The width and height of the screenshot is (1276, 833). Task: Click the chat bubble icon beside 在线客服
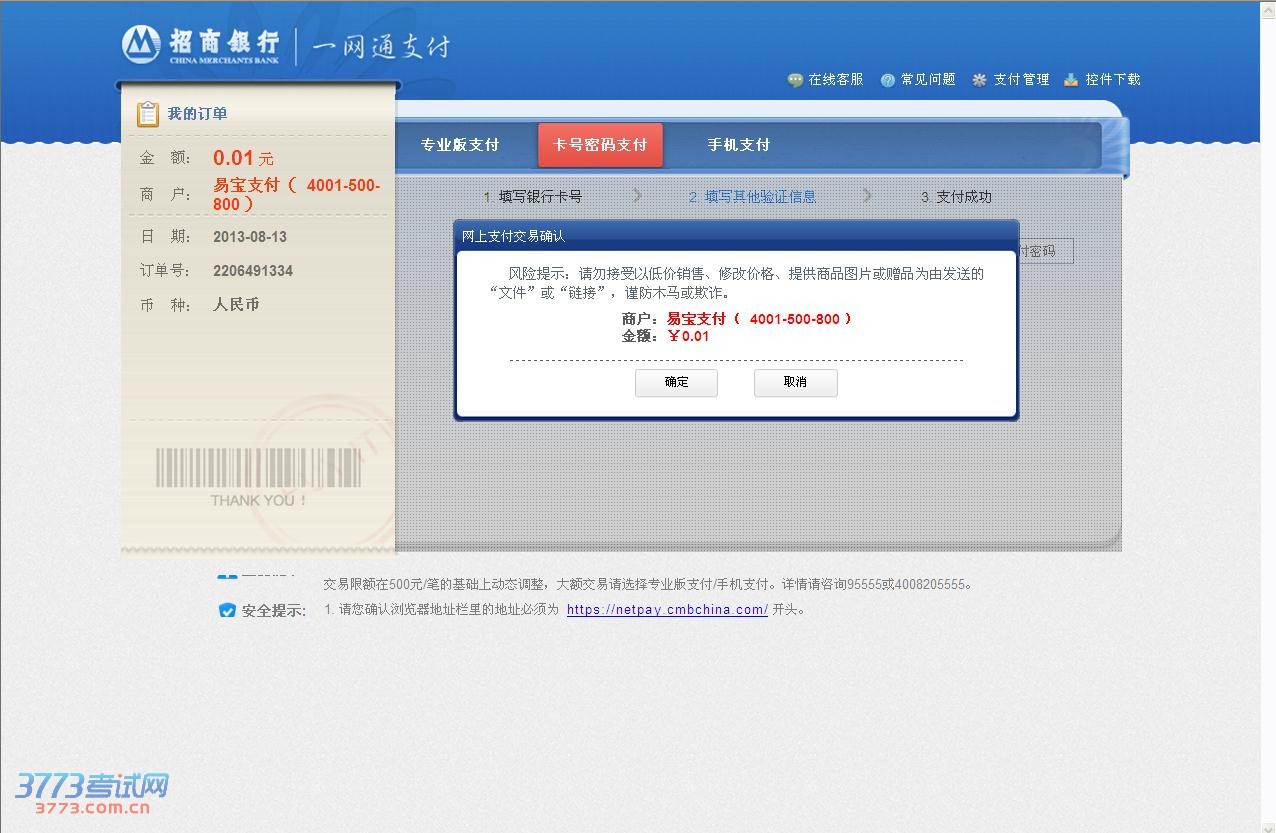795,80
